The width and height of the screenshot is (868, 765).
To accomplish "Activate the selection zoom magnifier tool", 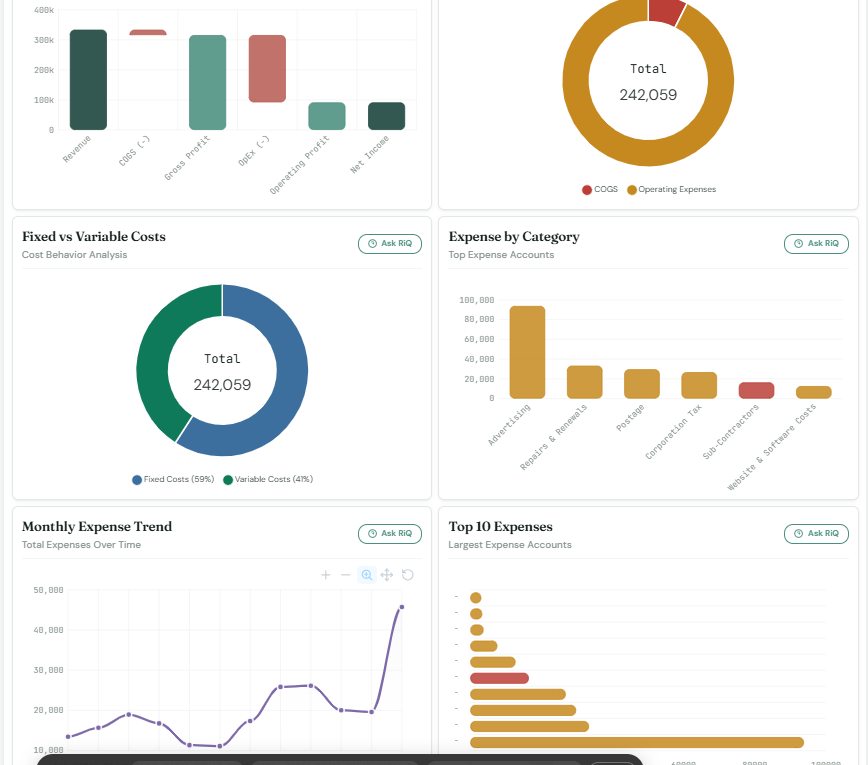I will coord(366,575).
